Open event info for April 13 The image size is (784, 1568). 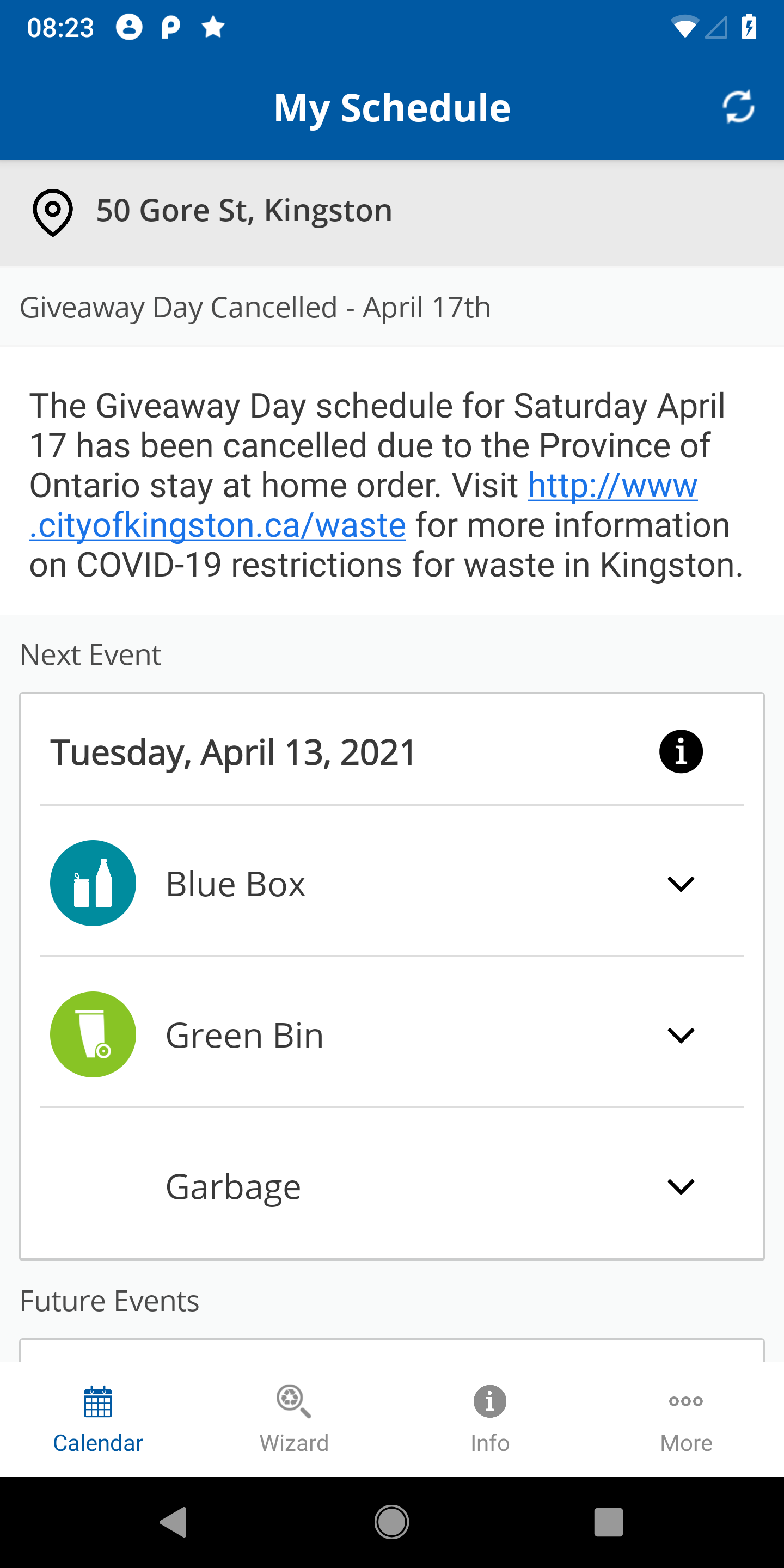pos(681,751)
